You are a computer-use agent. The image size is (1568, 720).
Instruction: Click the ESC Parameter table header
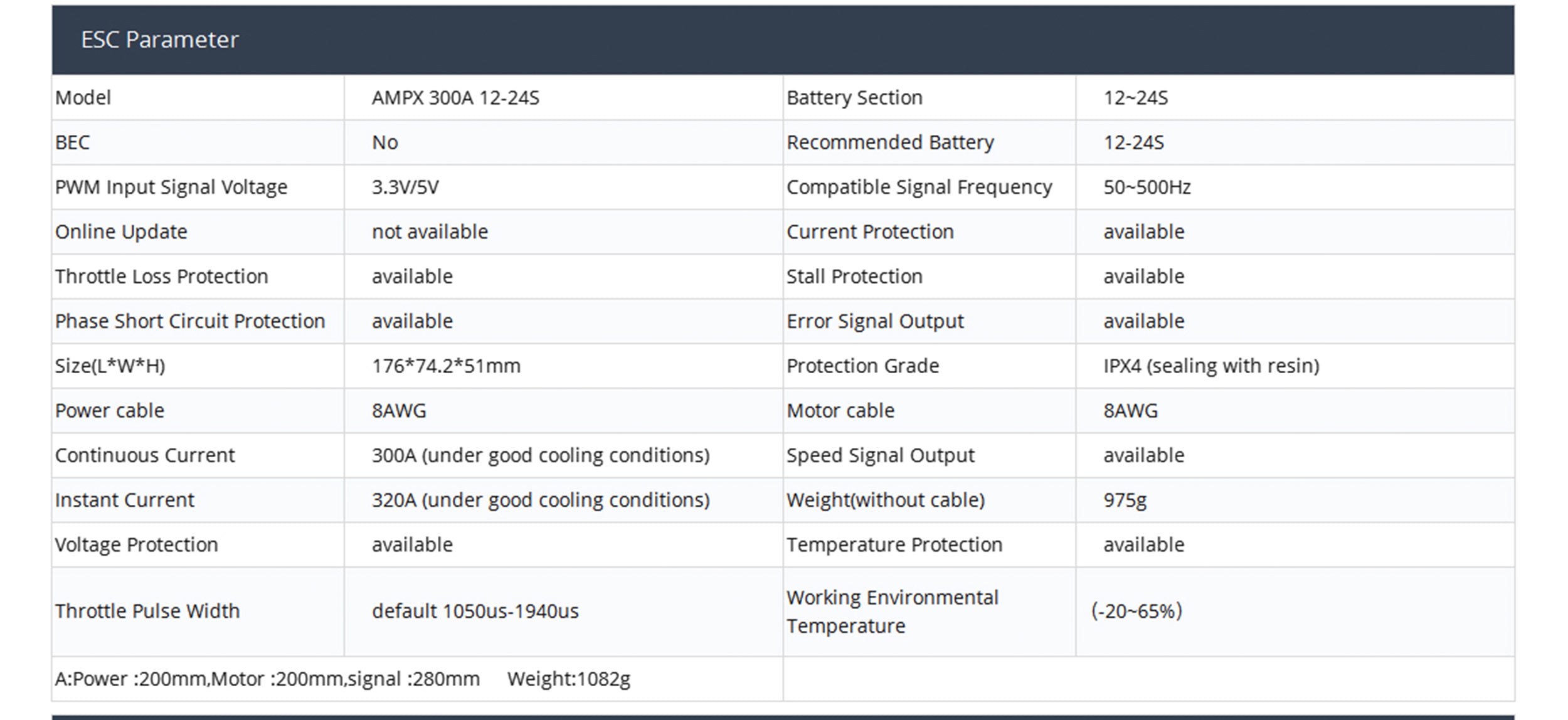[160, 40]
